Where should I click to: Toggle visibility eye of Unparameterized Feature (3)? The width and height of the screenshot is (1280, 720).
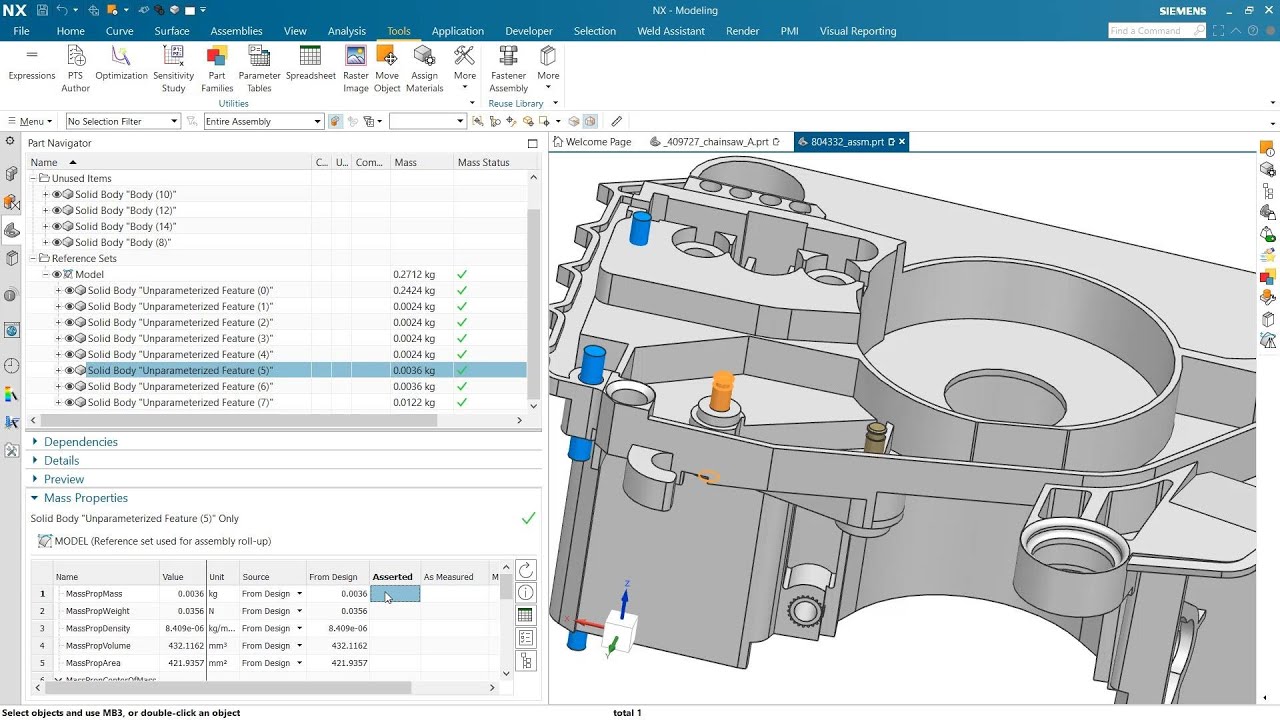(69, 339)
